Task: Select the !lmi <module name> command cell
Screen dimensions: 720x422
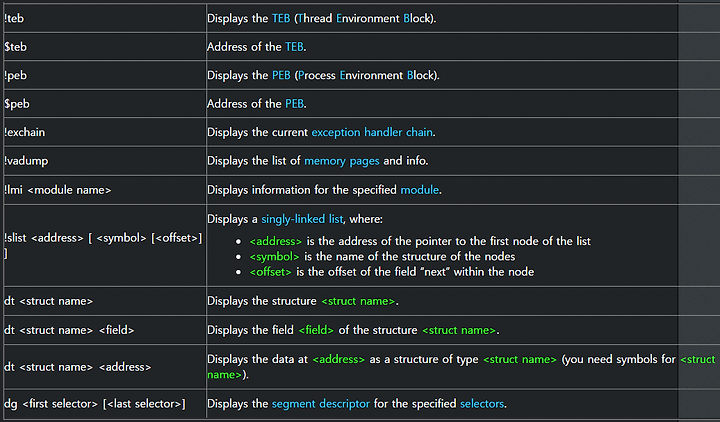Action: click(105, 190)
